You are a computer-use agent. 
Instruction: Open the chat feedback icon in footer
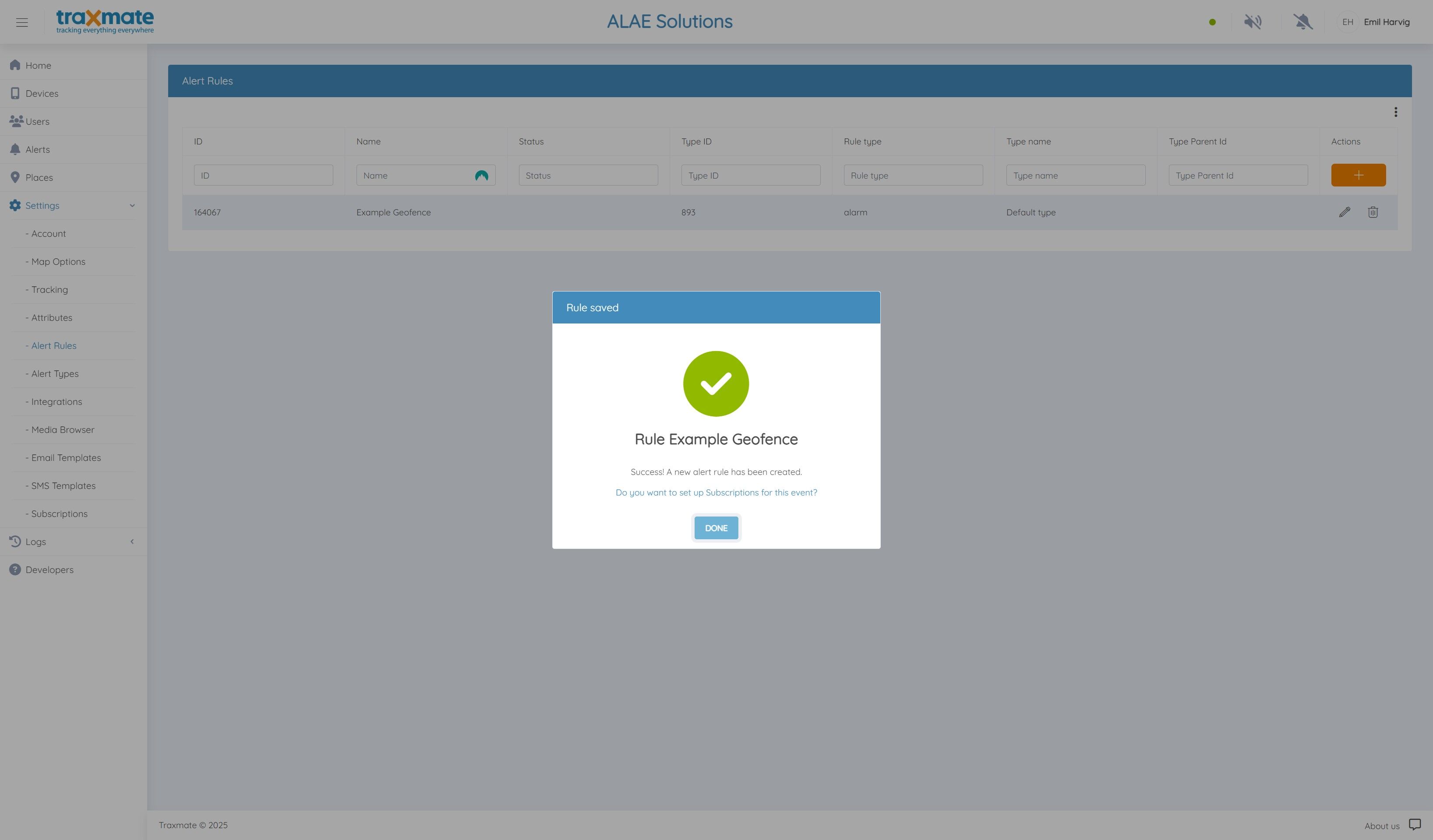pos(1415,825)
